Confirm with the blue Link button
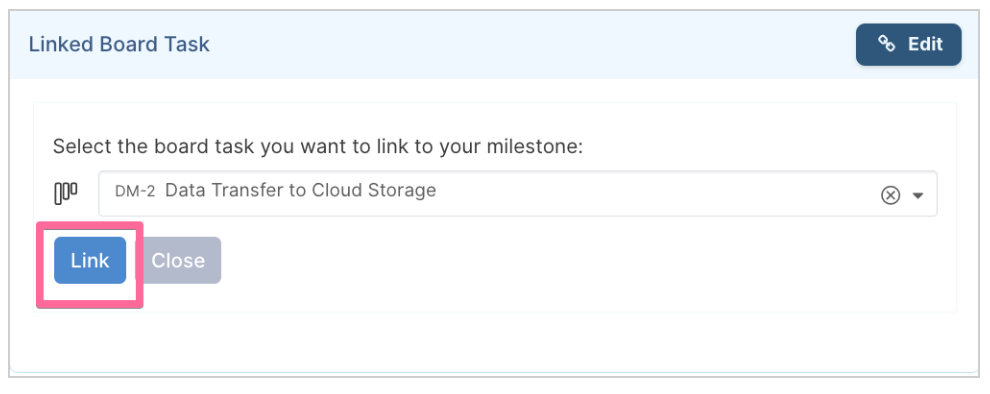 pos(90,260)
